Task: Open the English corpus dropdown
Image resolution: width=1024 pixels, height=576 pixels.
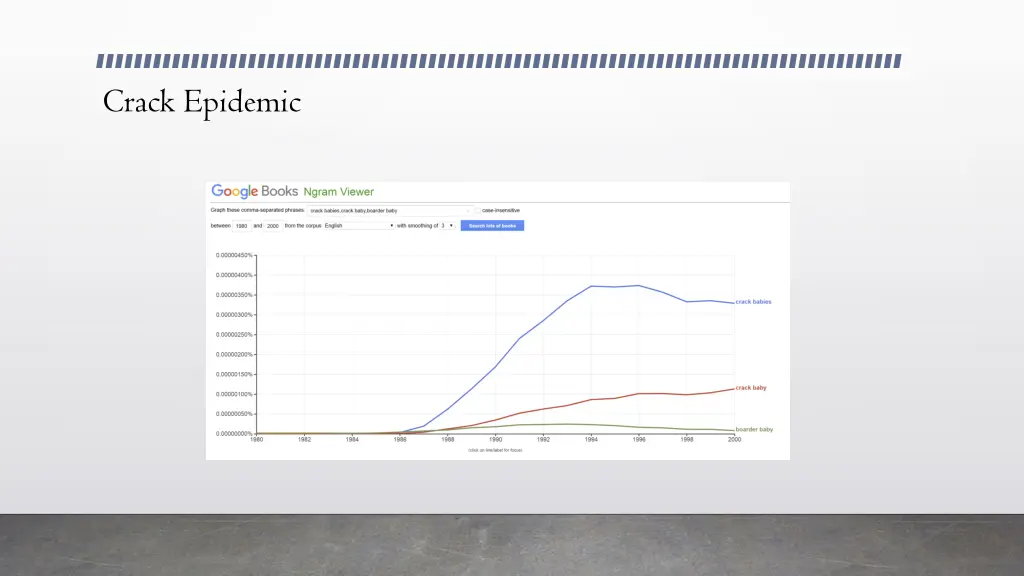Action: pyautogui.click(x=359, y=226)
